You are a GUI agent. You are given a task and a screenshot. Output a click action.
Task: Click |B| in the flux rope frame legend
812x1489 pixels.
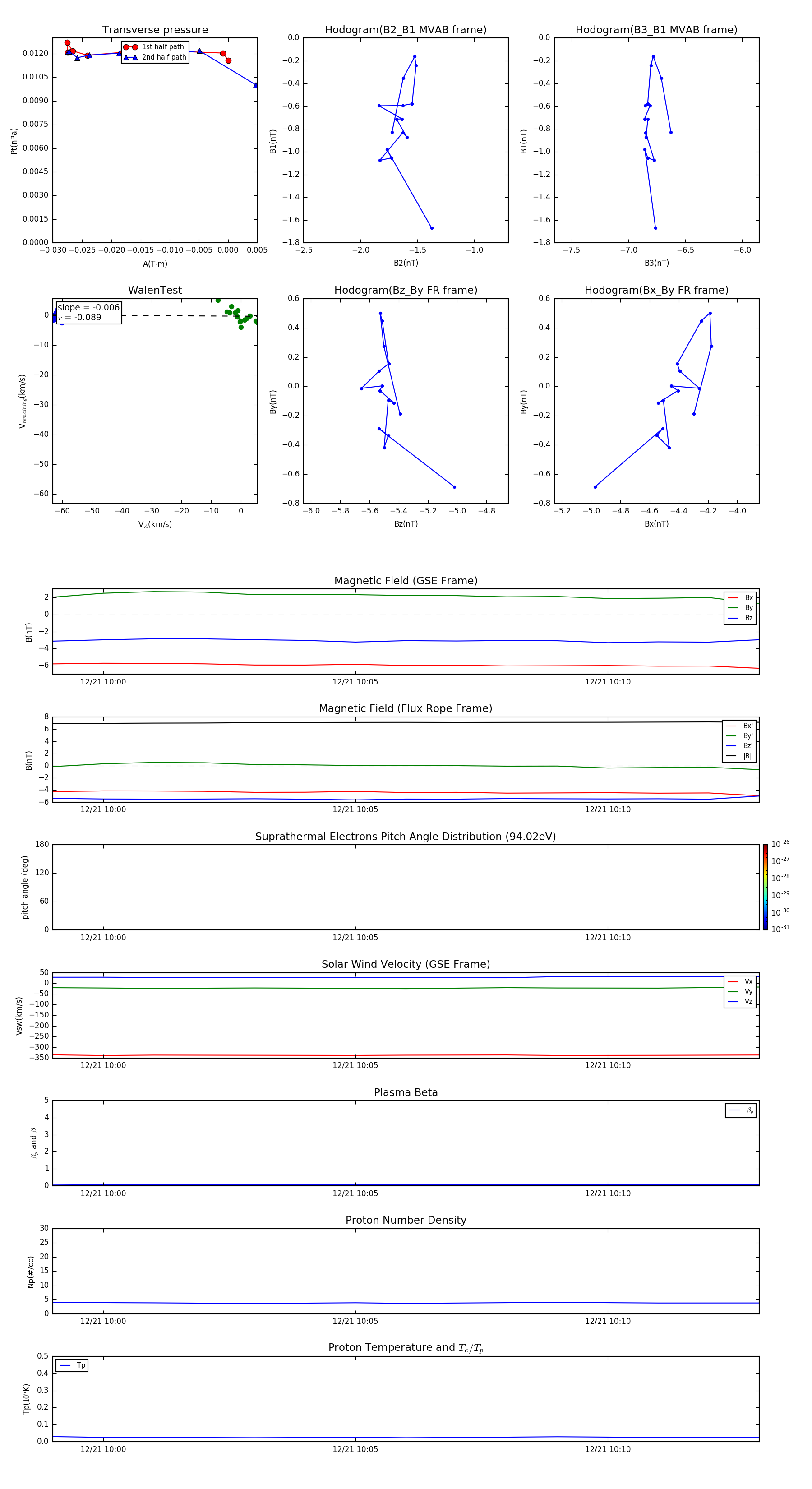tap(739, 756)
